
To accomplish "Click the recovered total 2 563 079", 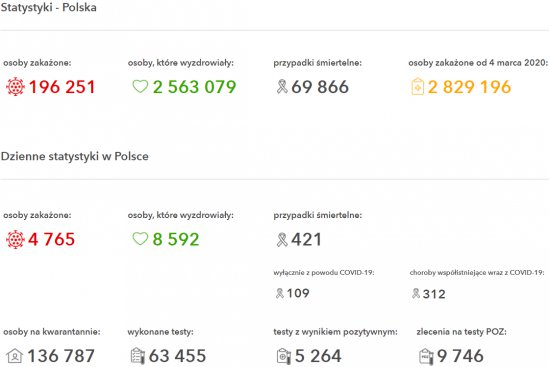I will [195, 87].
